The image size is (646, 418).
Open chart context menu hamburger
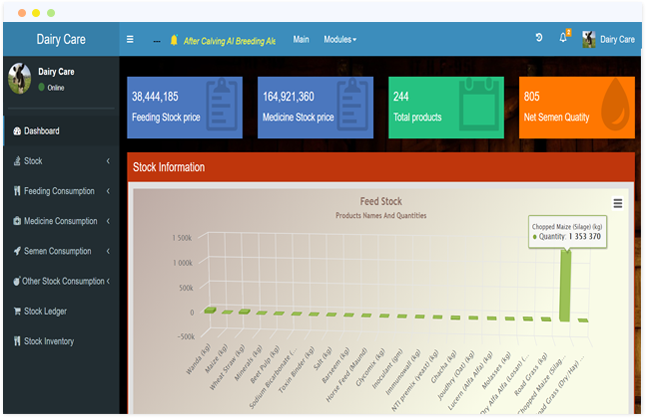pos(618,203)
